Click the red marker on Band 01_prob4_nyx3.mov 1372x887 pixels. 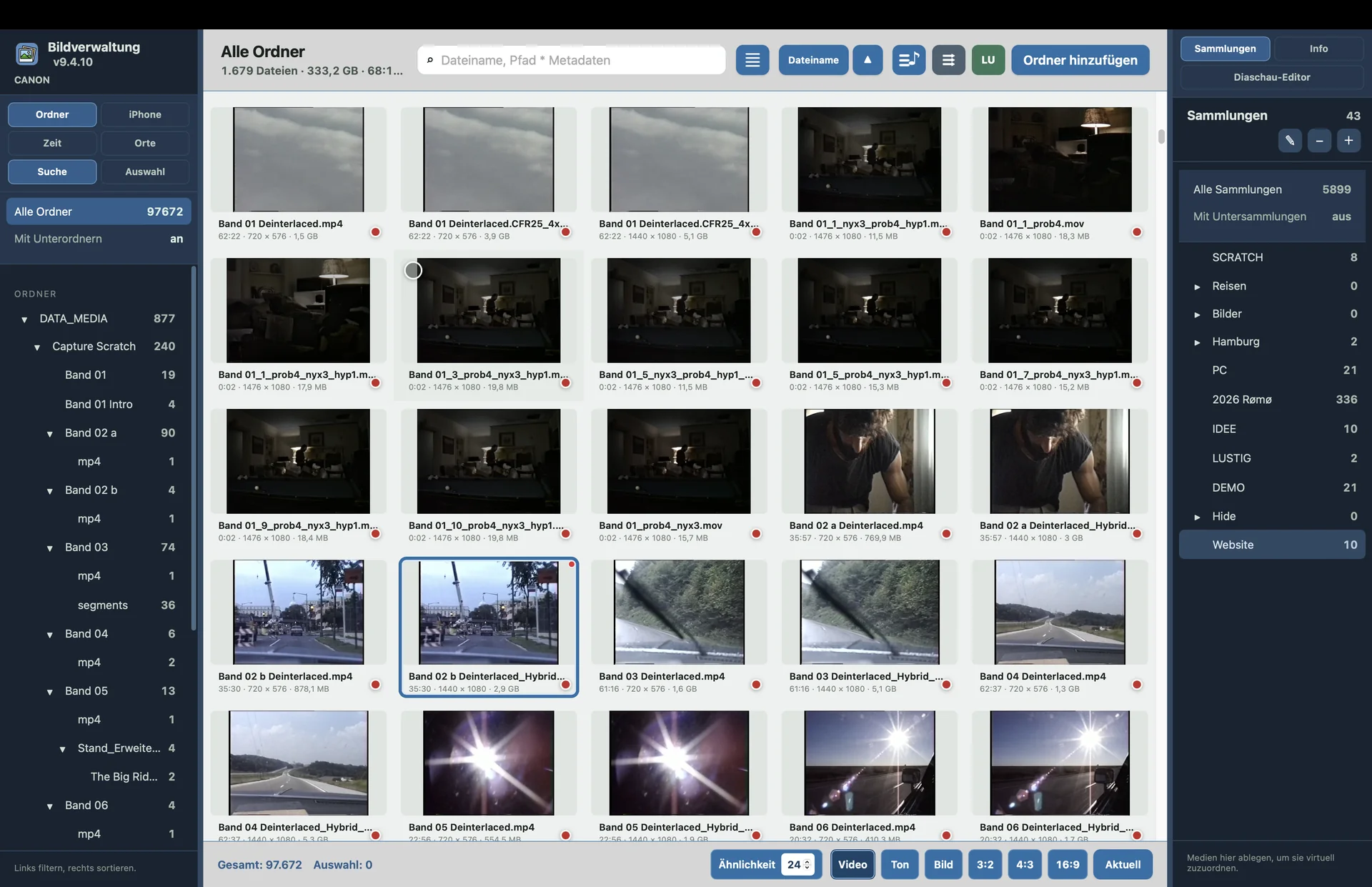pos(756,534)
